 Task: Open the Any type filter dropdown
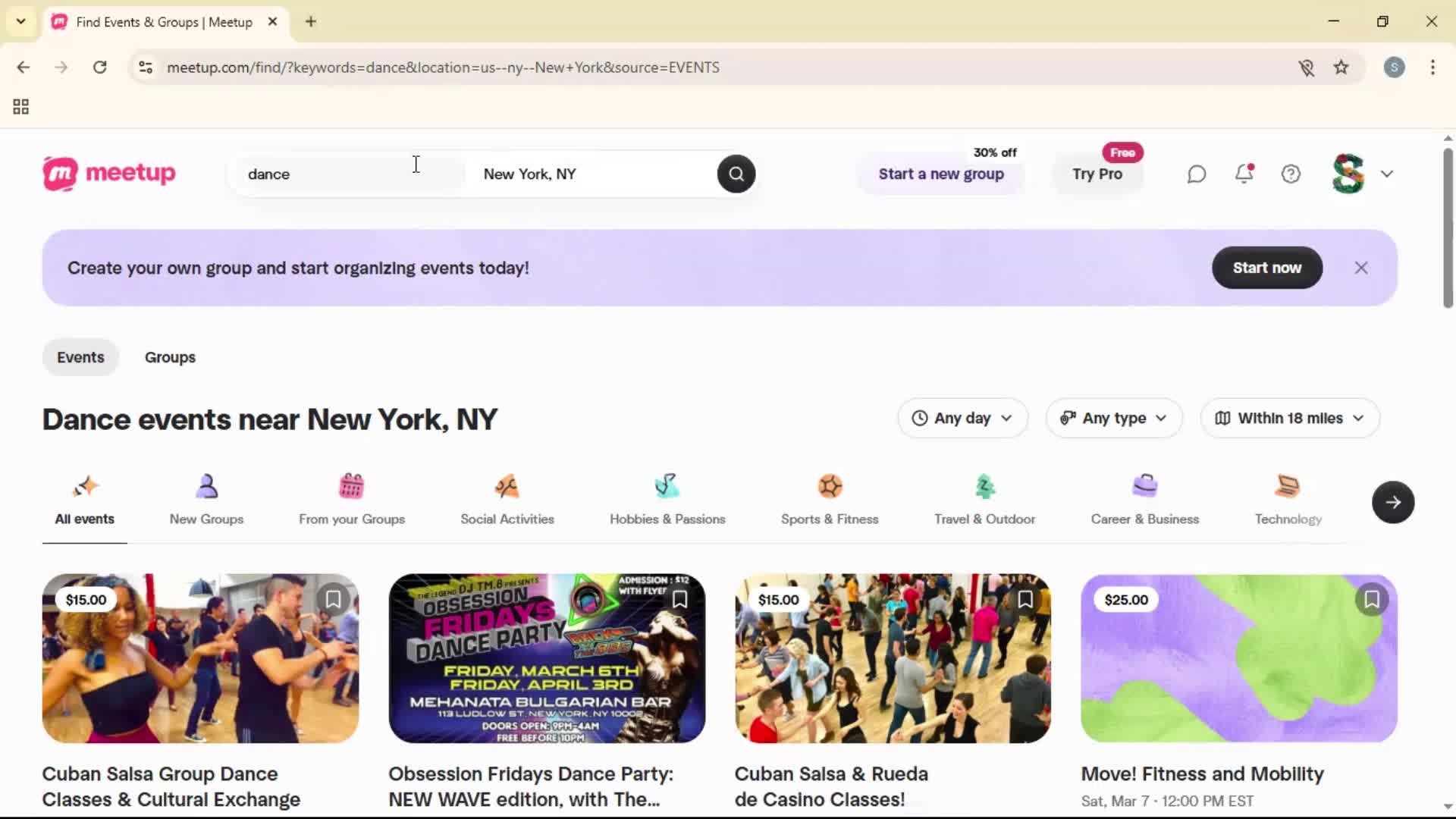(1112, 418)
